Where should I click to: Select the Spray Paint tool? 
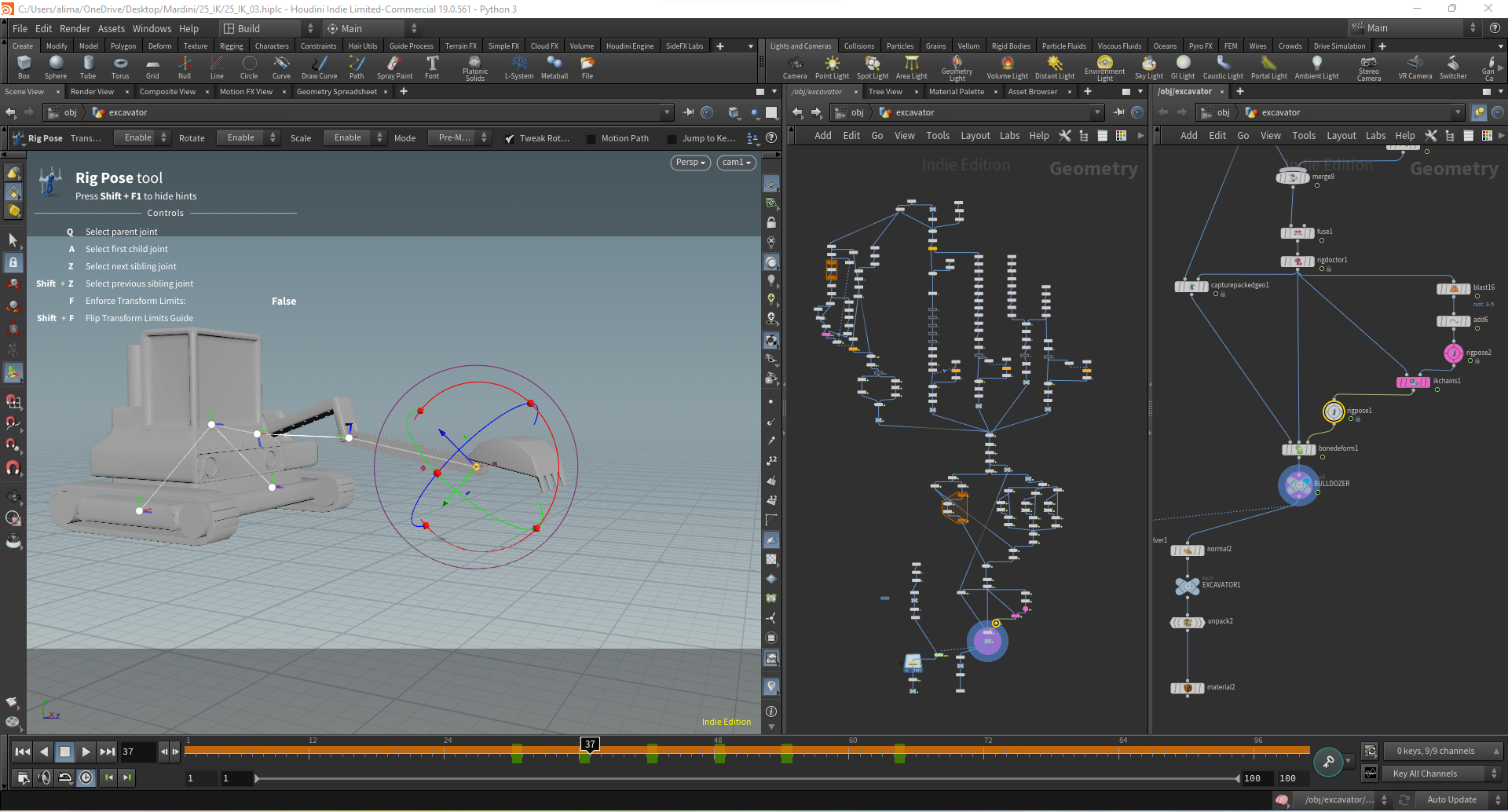point(394,68)
